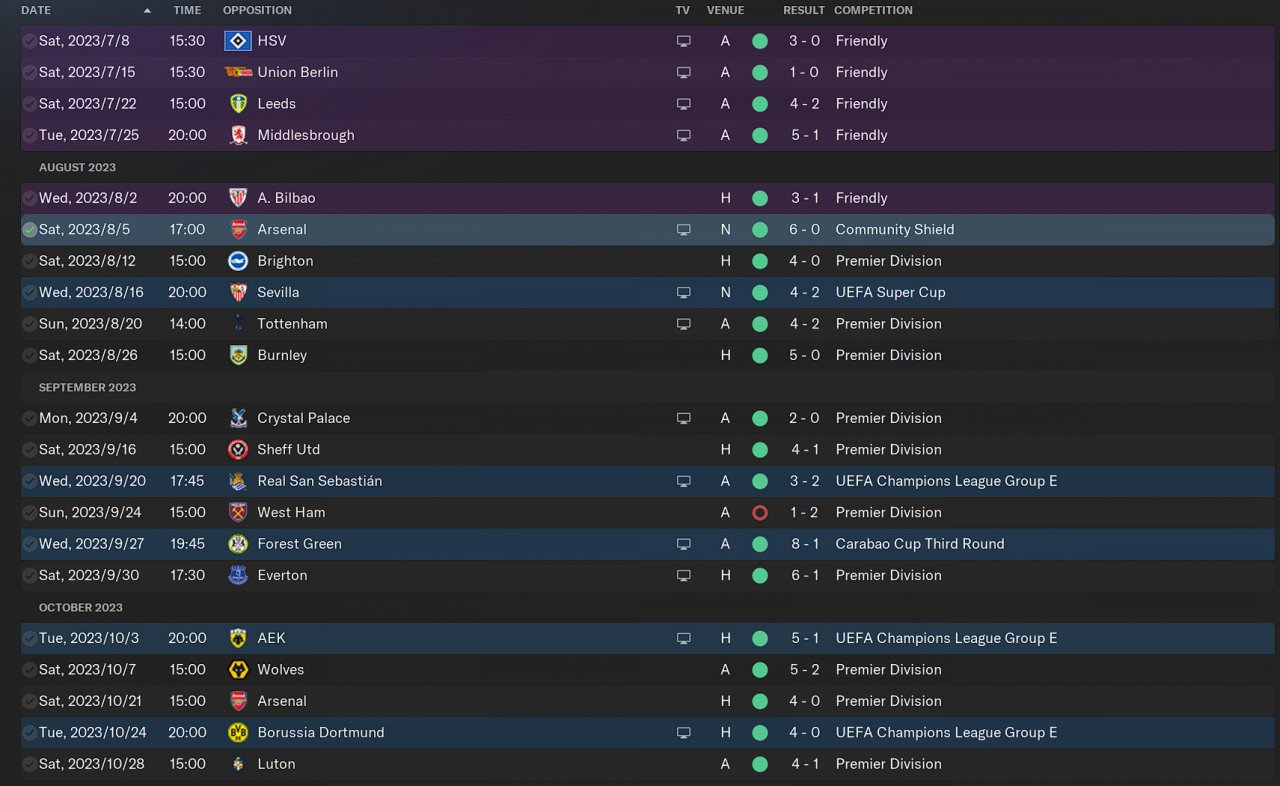Click the COMPETITION column header
Screen dimensions: 1280x786
point(873,10)
